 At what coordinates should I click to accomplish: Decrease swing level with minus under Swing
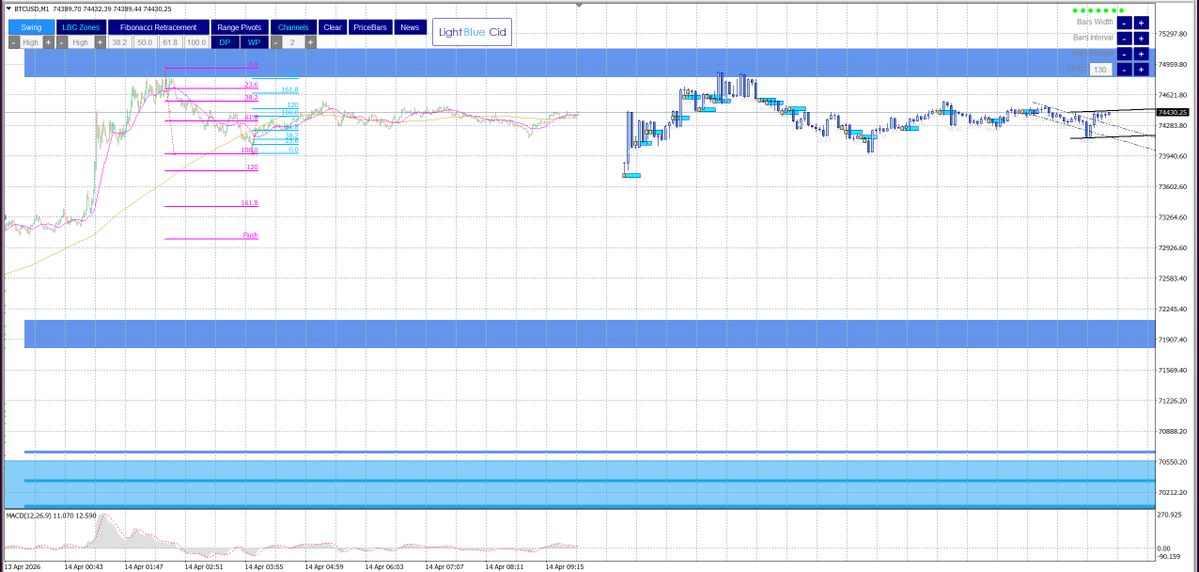pyautogui.click(x=14, y=42)
